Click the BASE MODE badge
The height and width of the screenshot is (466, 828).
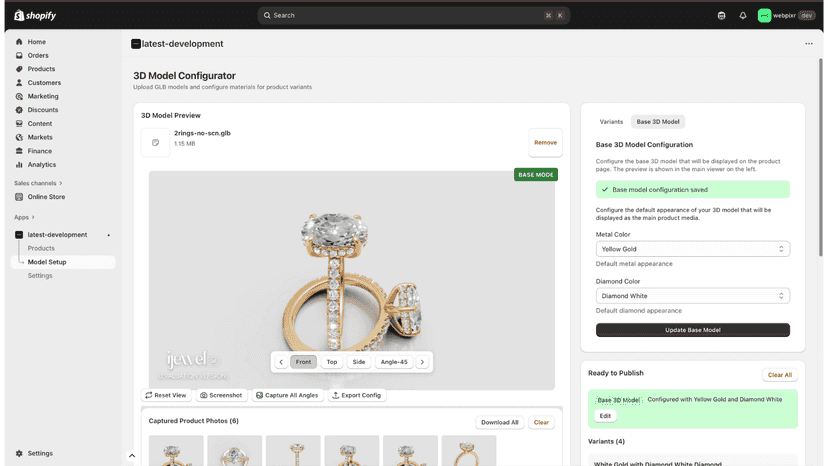[x=535, y=174]
